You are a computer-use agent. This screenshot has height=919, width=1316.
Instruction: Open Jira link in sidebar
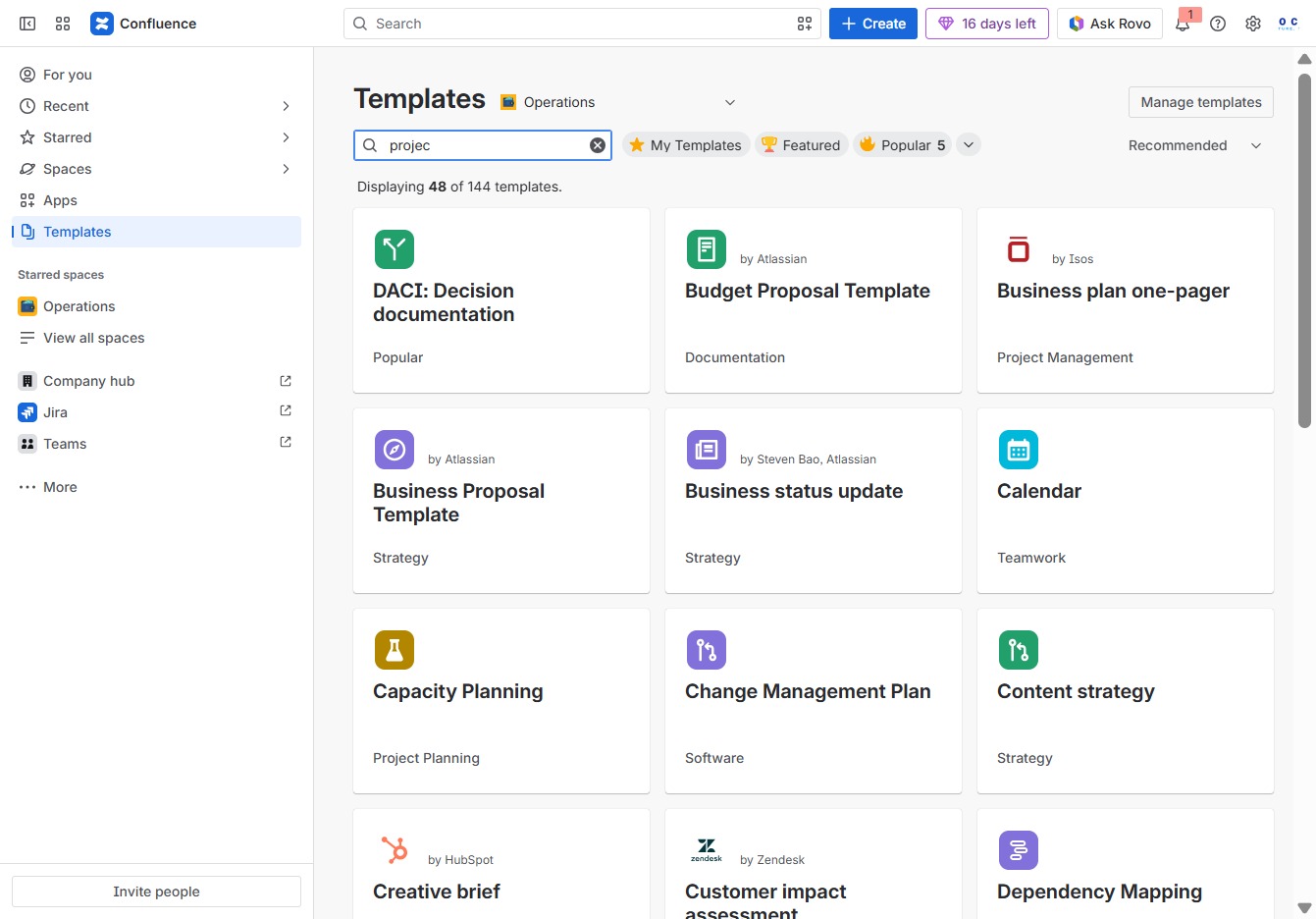55,412
